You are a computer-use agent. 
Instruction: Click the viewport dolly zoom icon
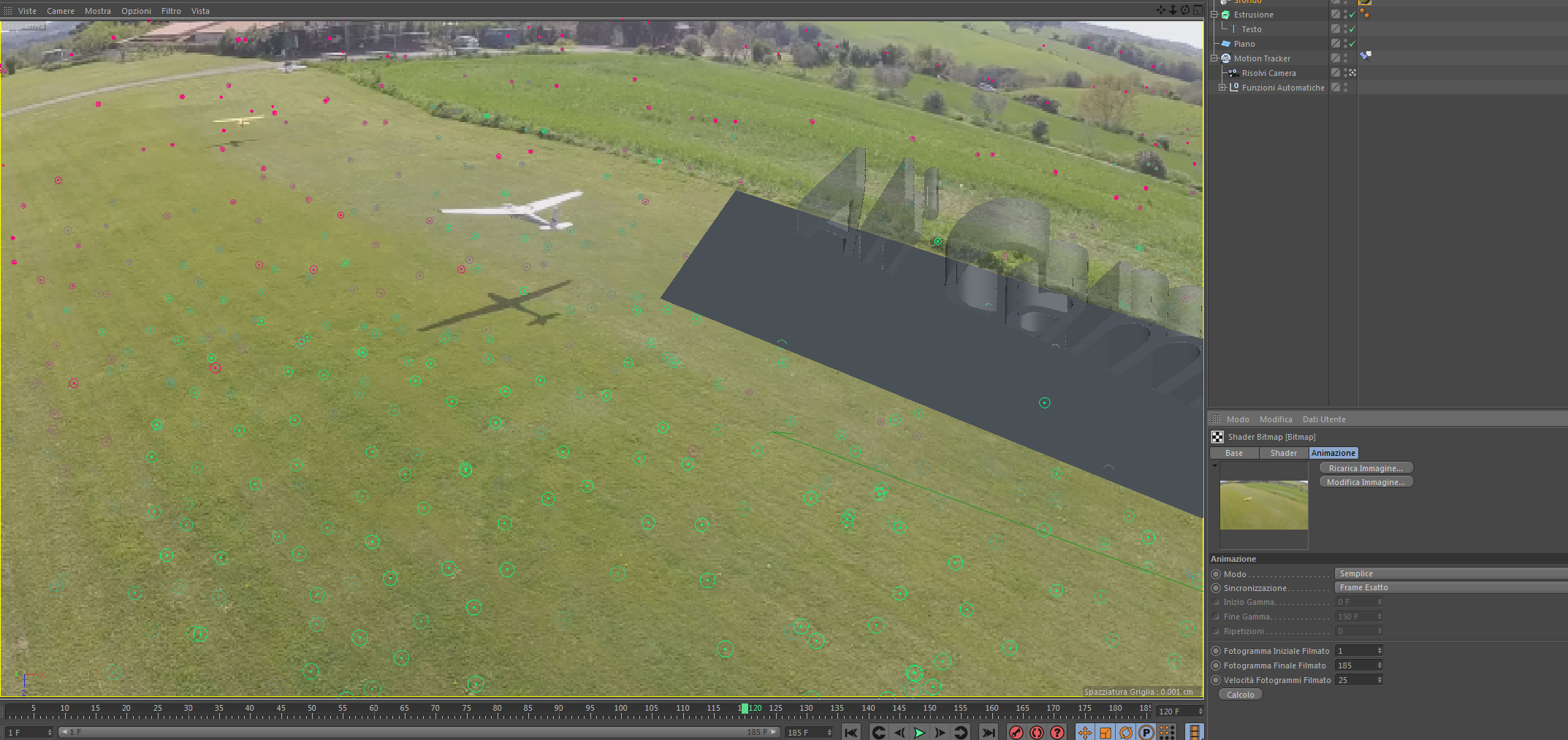click(1173, 10)
